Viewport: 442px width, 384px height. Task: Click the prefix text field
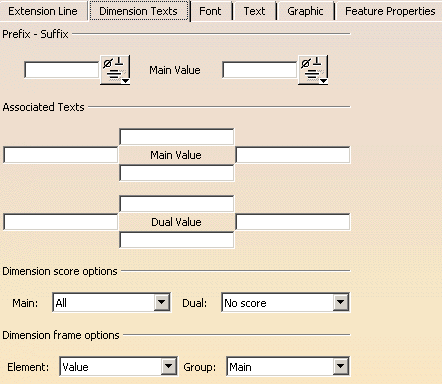(x=62, y=70)
